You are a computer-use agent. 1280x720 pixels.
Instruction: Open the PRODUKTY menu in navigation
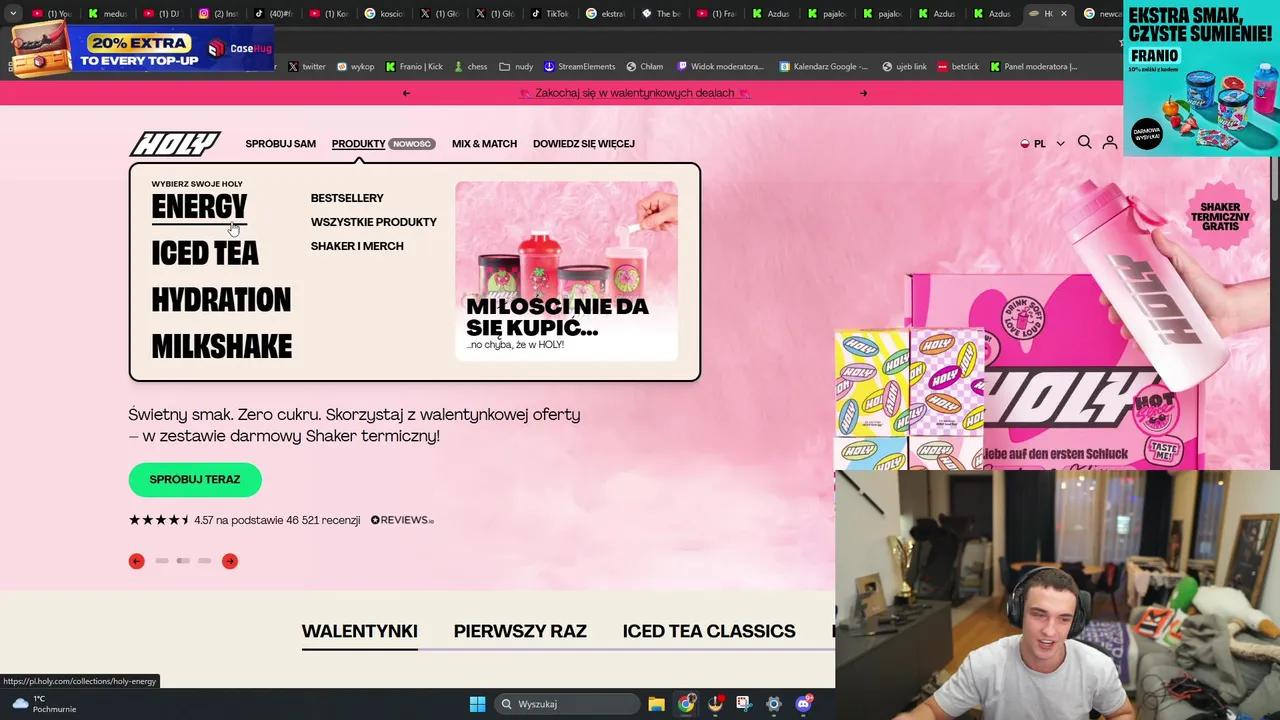point(358,144)
